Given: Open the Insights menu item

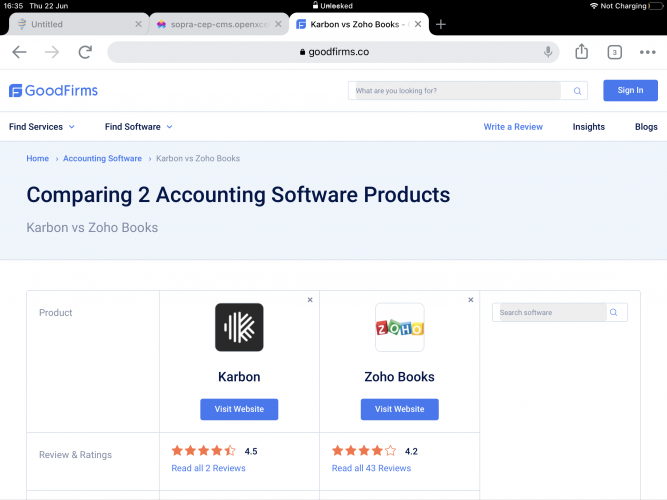Looking at the screenshot, I should click(x=589, y=127).
